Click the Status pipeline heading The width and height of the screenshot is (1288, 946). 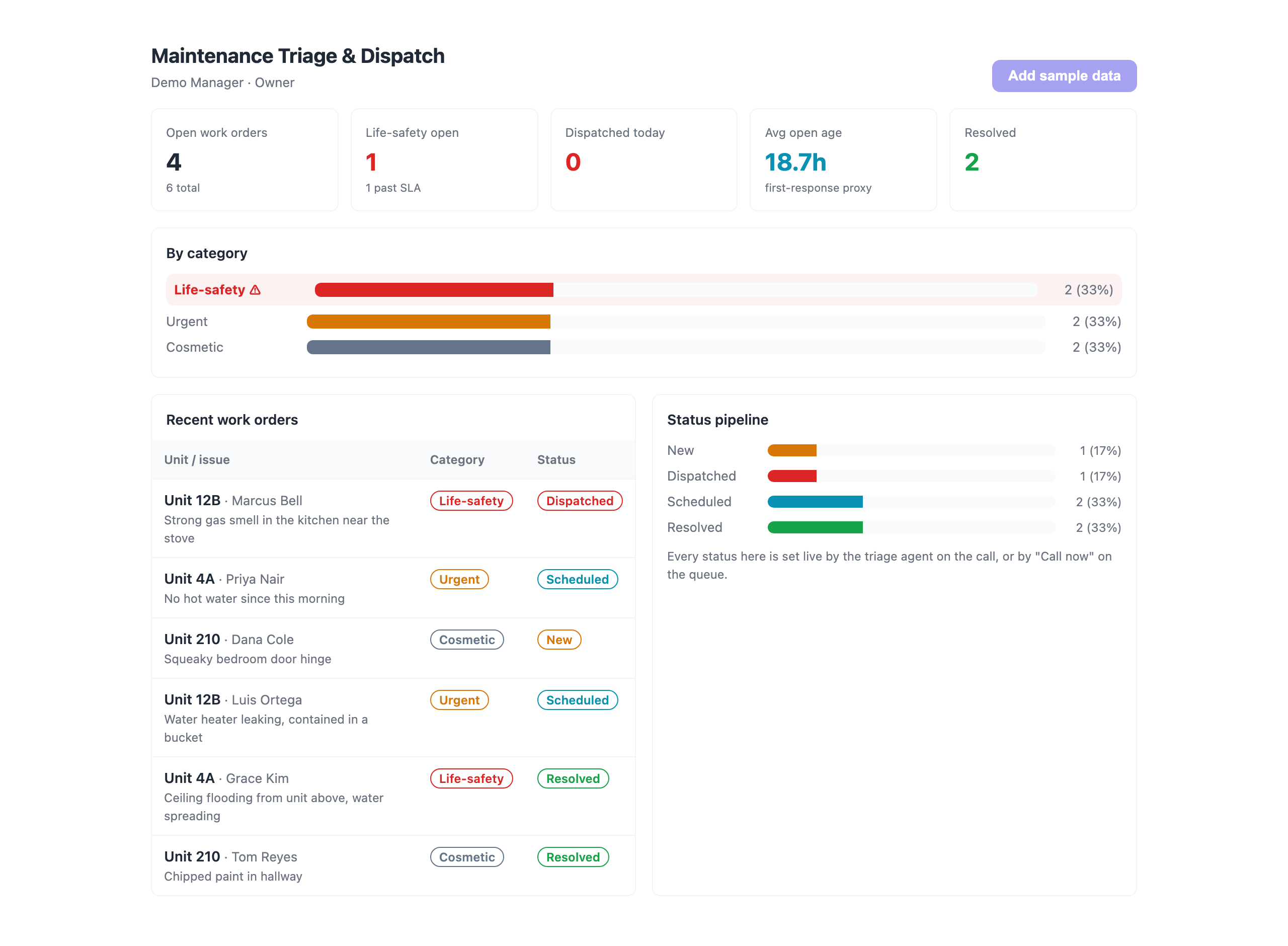pos(717,420)
